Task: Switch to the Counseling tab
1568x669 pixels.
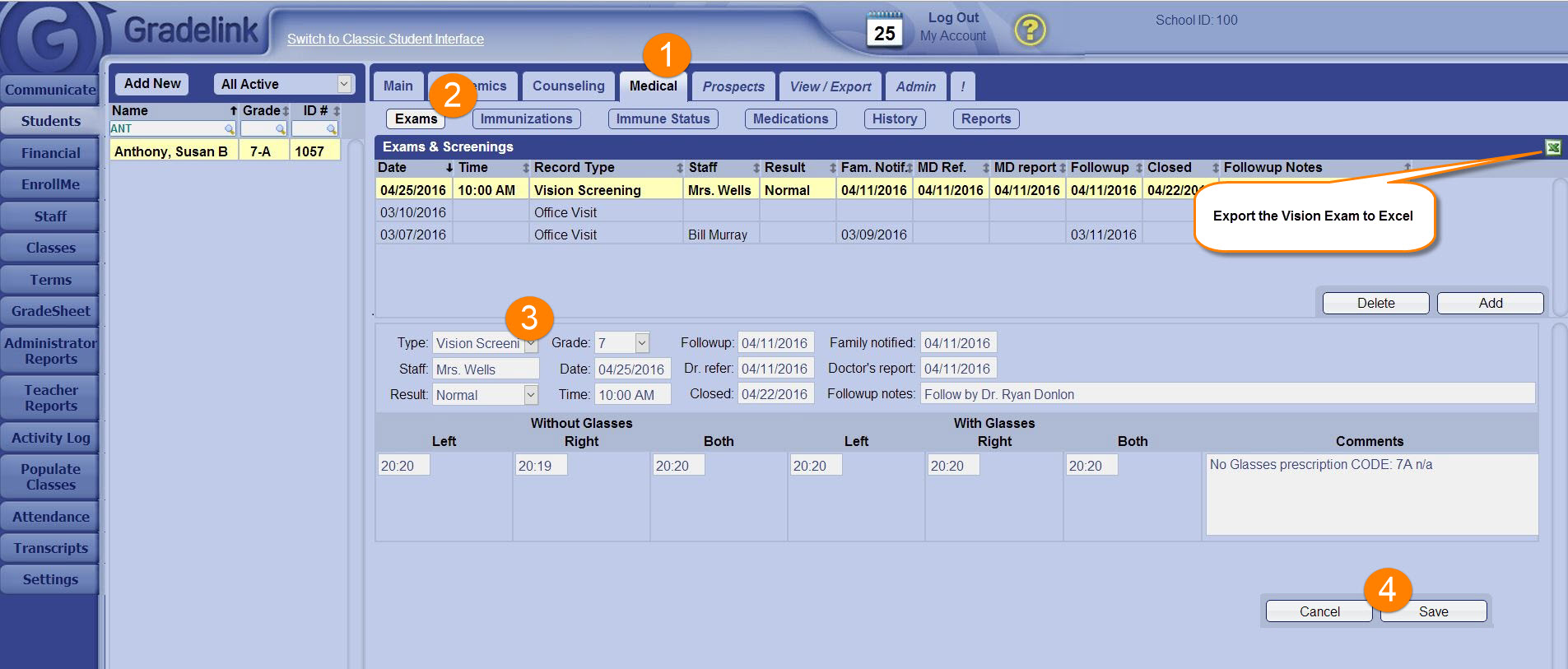Action: pos(568,86)
